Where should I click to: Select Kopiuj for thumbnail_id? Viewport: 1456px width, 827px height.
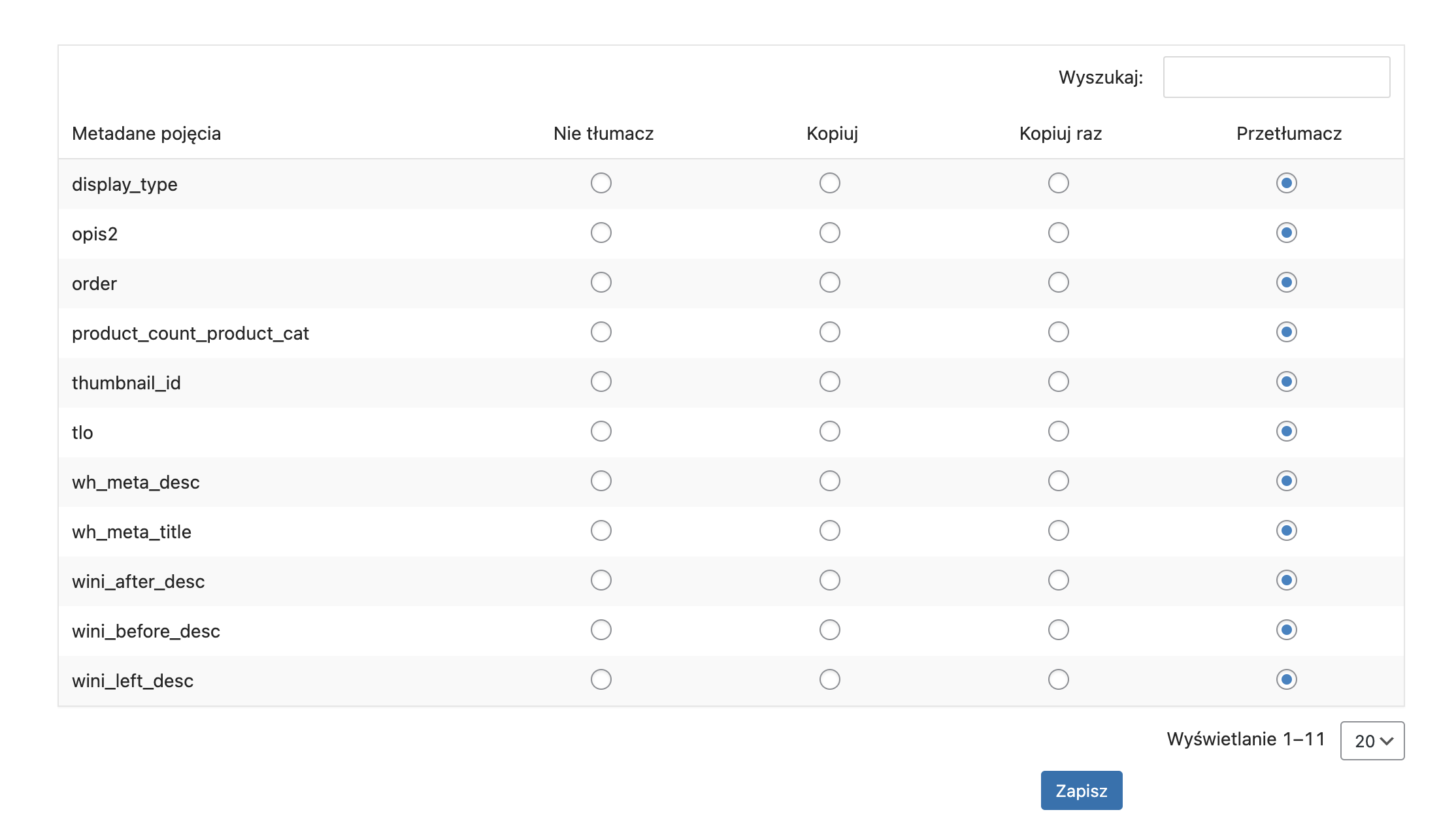coord(830,381)
